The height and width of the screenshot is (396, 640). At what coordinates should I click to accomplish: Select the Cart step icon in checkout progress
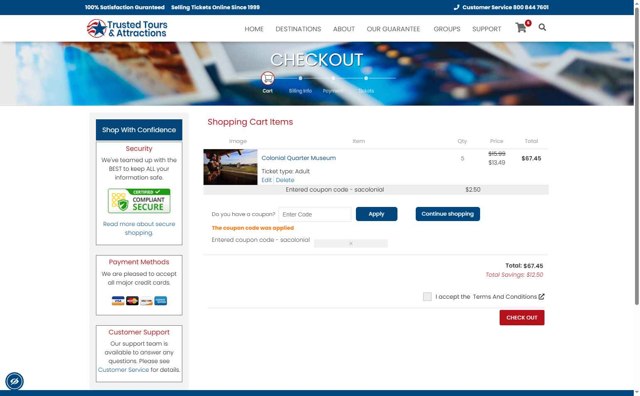(267, 78)
